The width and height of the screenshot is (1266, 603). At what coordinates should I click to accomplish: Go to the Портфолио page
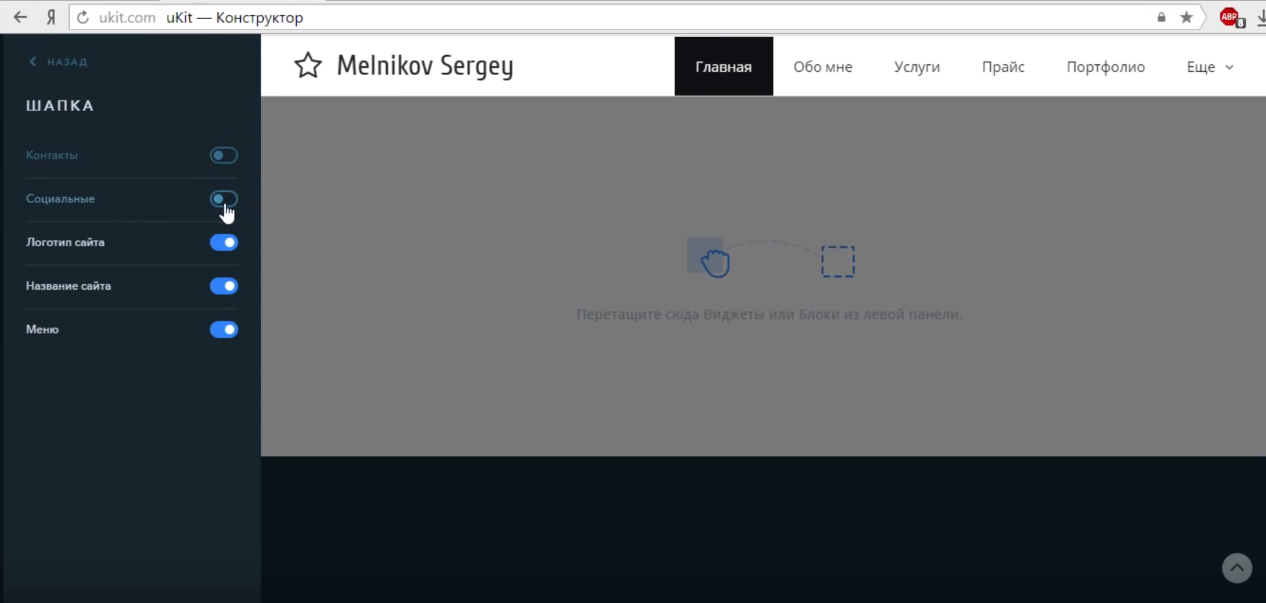pos(1105,67)
